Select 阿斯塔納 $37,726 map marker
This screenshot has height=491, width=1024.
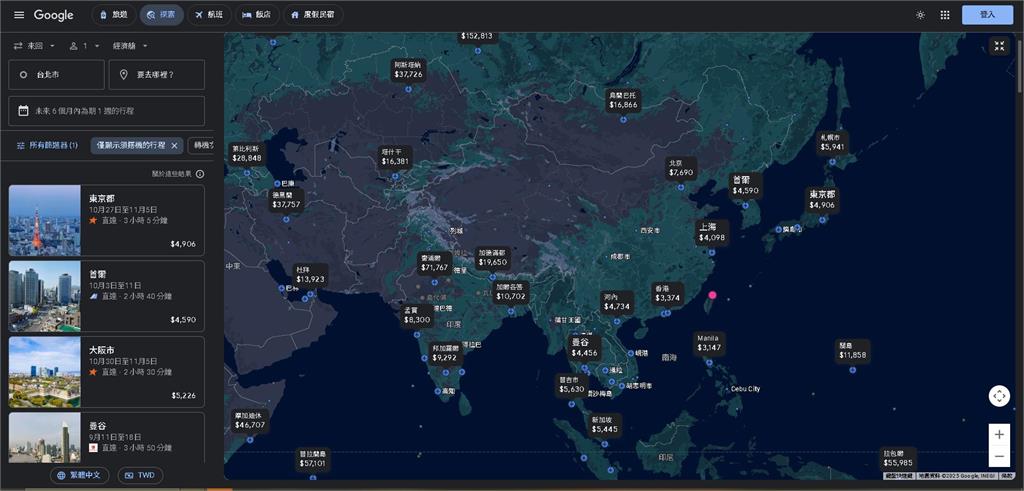408,70
